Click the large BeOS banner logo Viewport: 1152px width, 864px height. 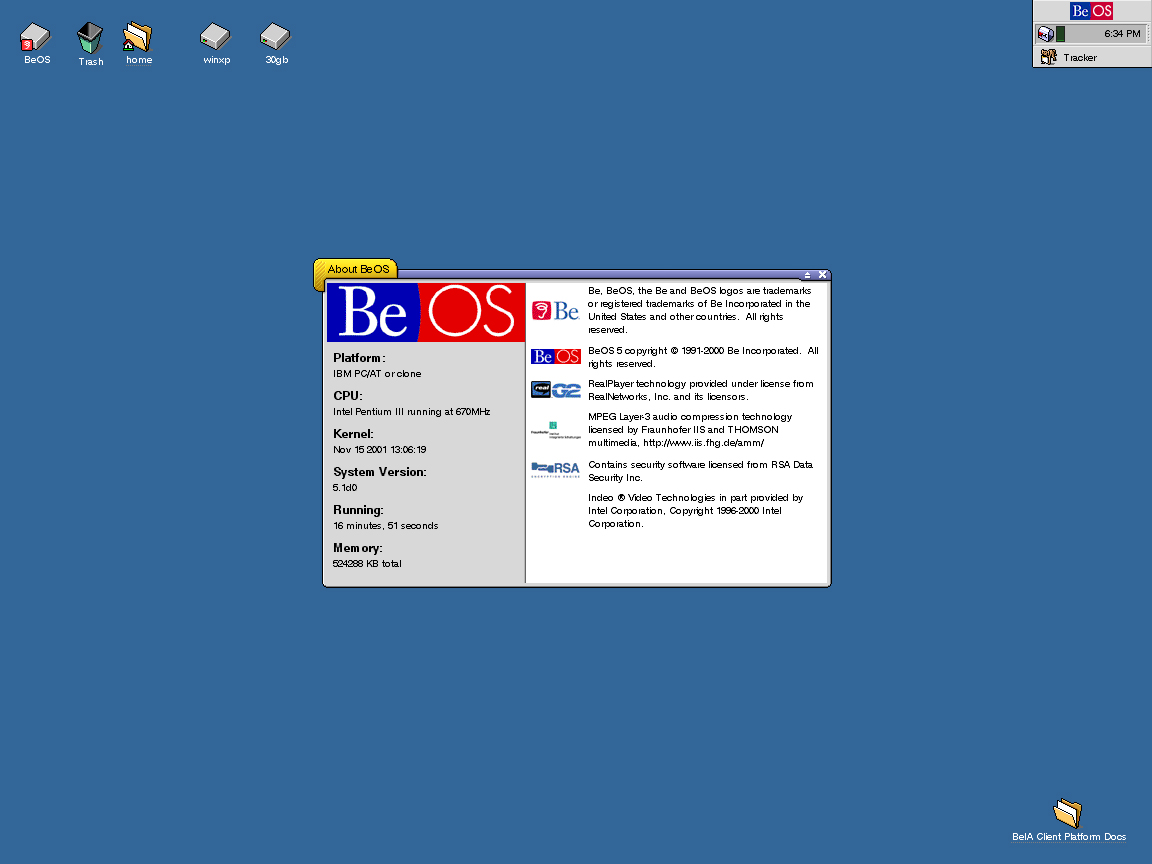[x=426, y=312]
